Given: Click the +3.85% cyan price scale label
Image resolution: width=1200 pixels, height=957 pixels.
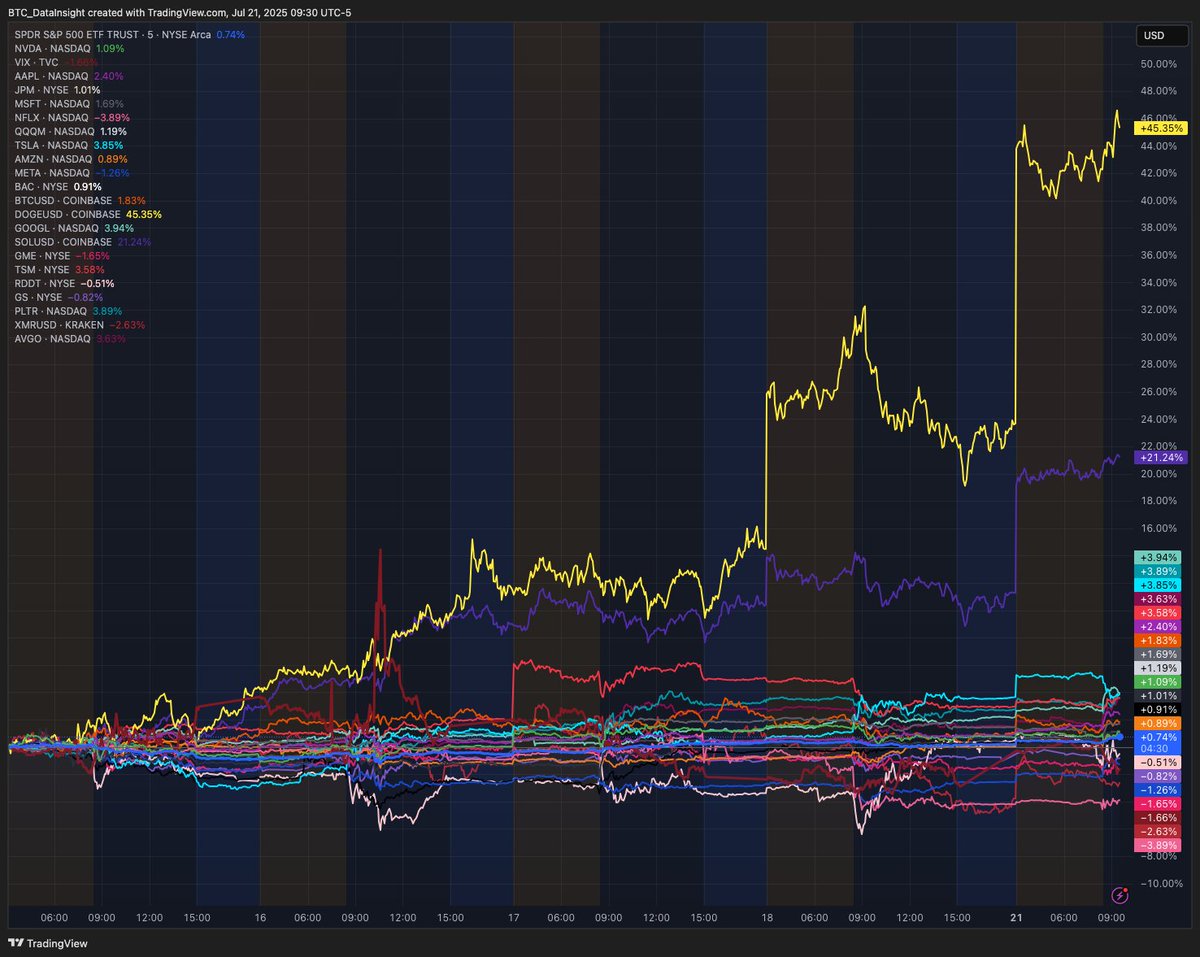Looking at the screenshot, I should [1157, 585].
